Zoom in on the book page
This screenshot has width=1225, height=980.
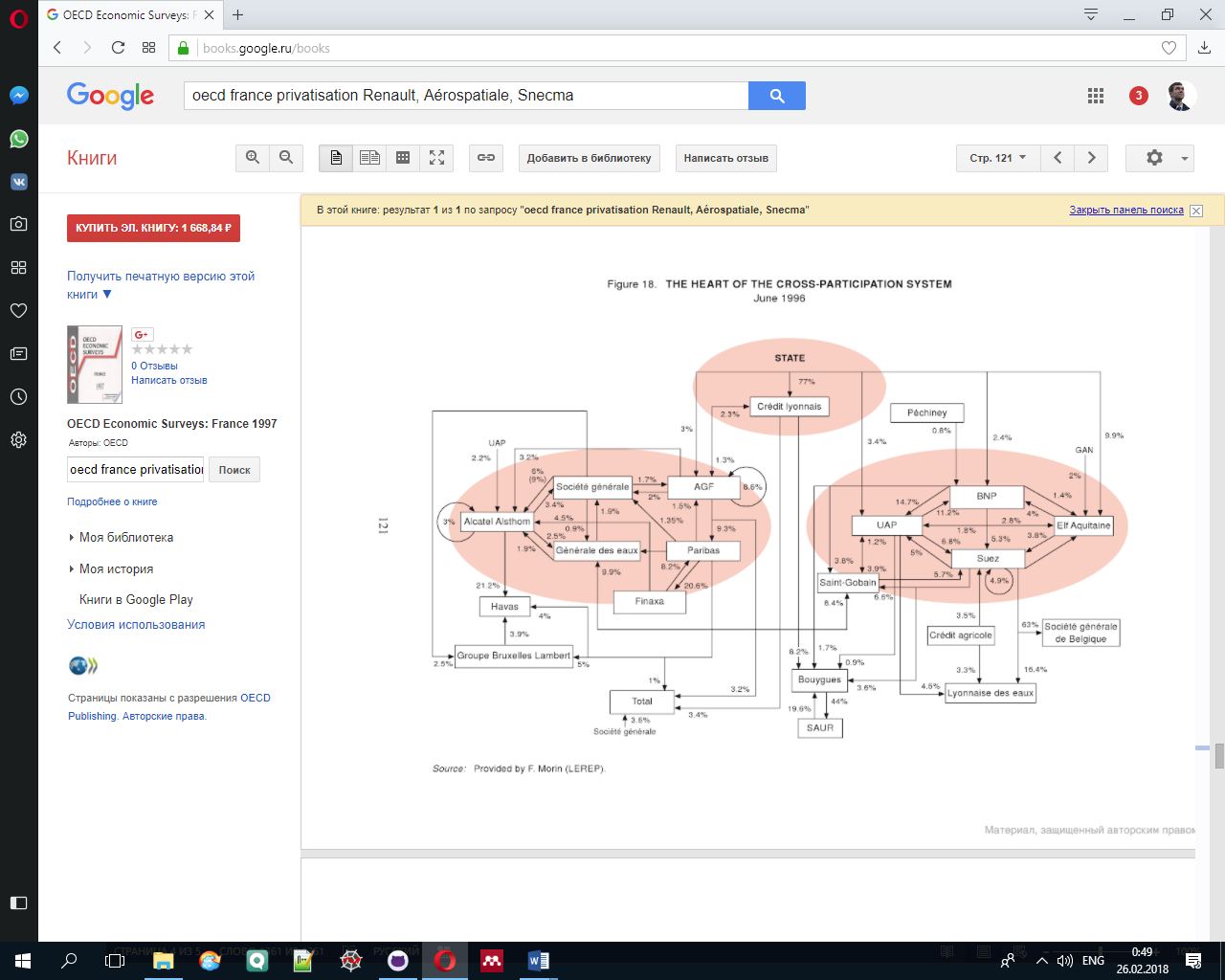click(x=253, y=158)
